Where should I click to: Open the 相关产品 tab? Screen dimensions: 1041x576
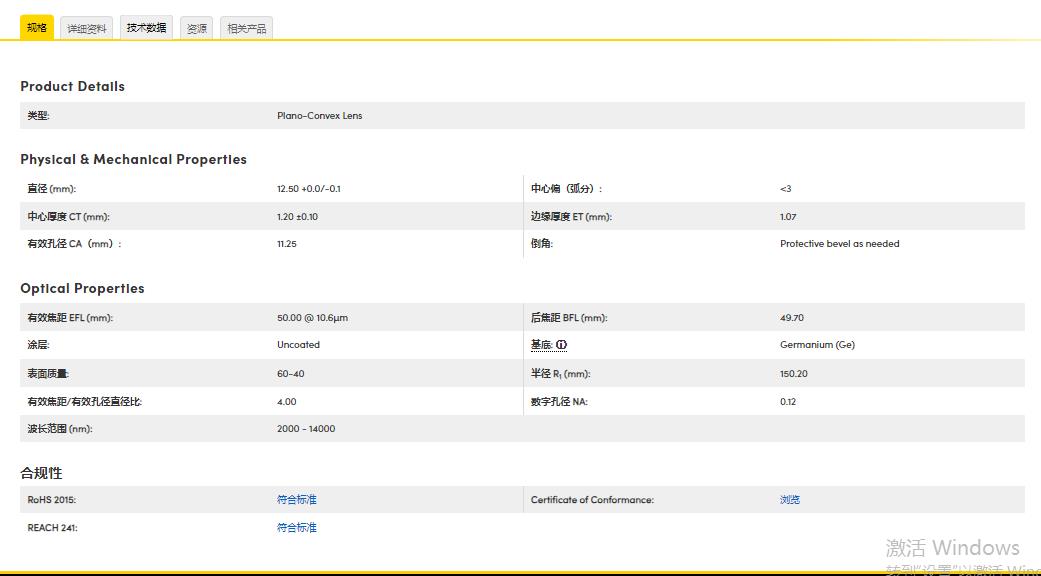pyautogui.click(x=246, y=29)
